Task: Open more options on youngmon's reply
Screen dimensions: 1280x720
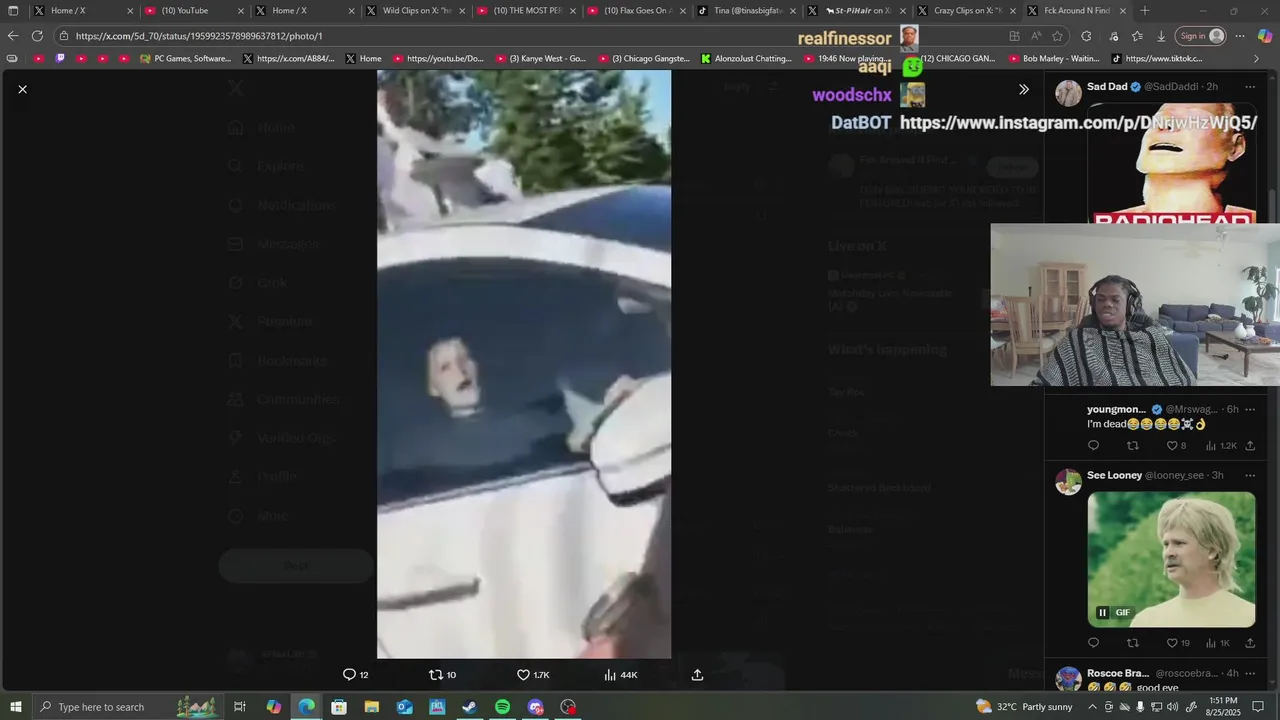Action: pos(1249,409)
